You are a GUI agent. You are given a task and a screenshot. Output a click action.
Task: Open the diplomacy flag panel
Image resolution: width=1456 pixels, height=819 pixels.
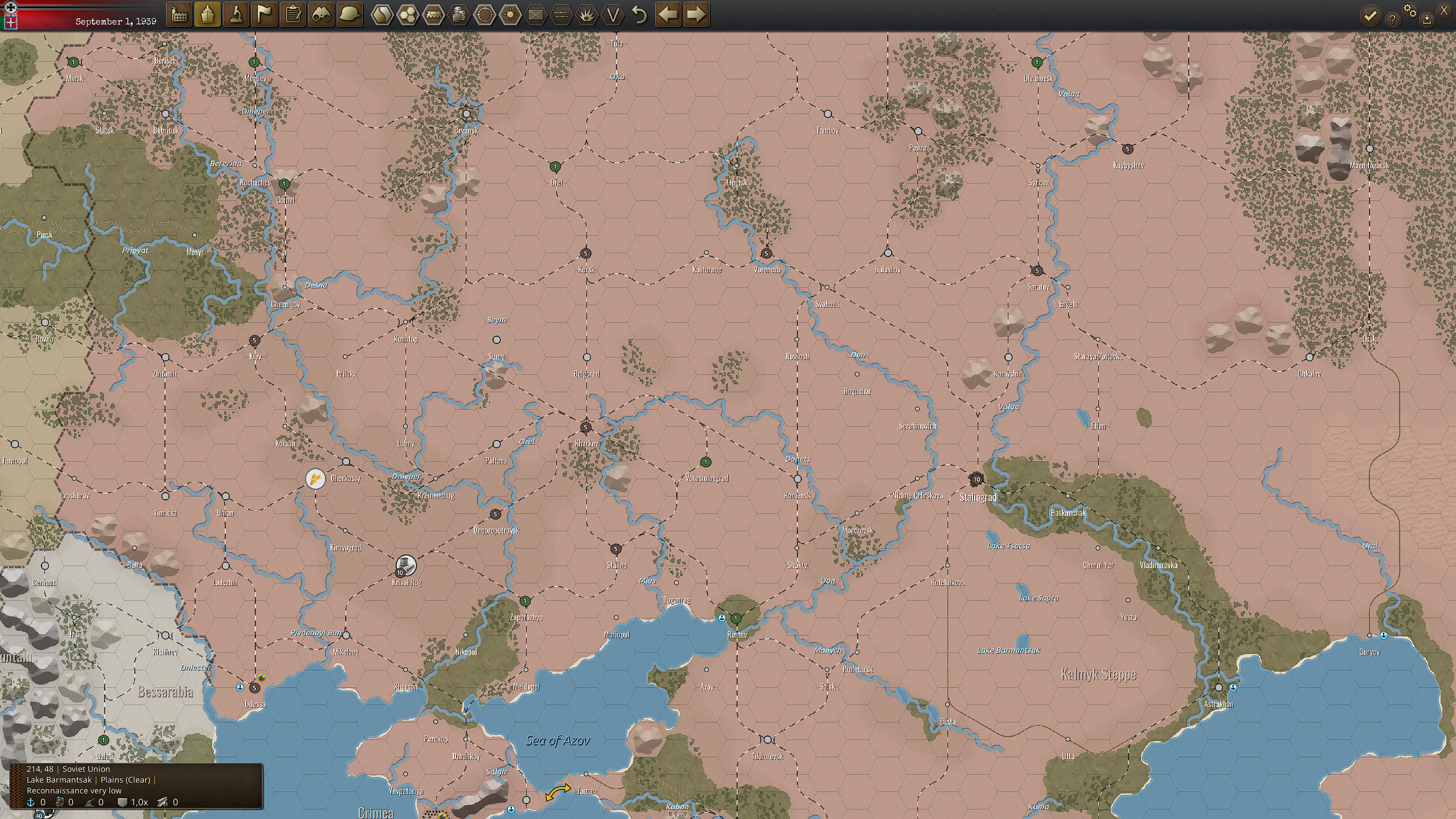pos(264,15)
